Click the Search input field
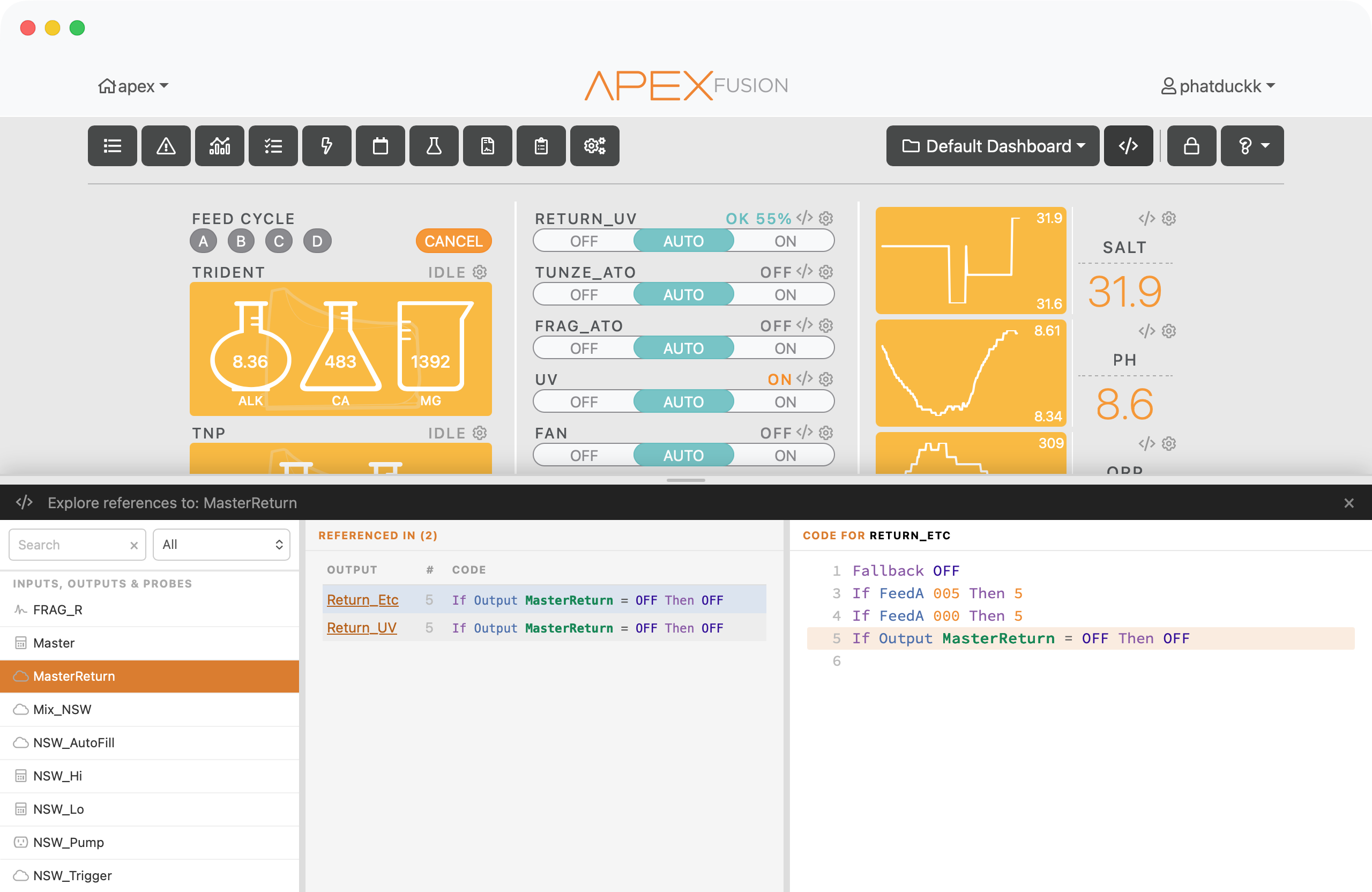Viewport: 1372px width, 892px height. [77, 544]
